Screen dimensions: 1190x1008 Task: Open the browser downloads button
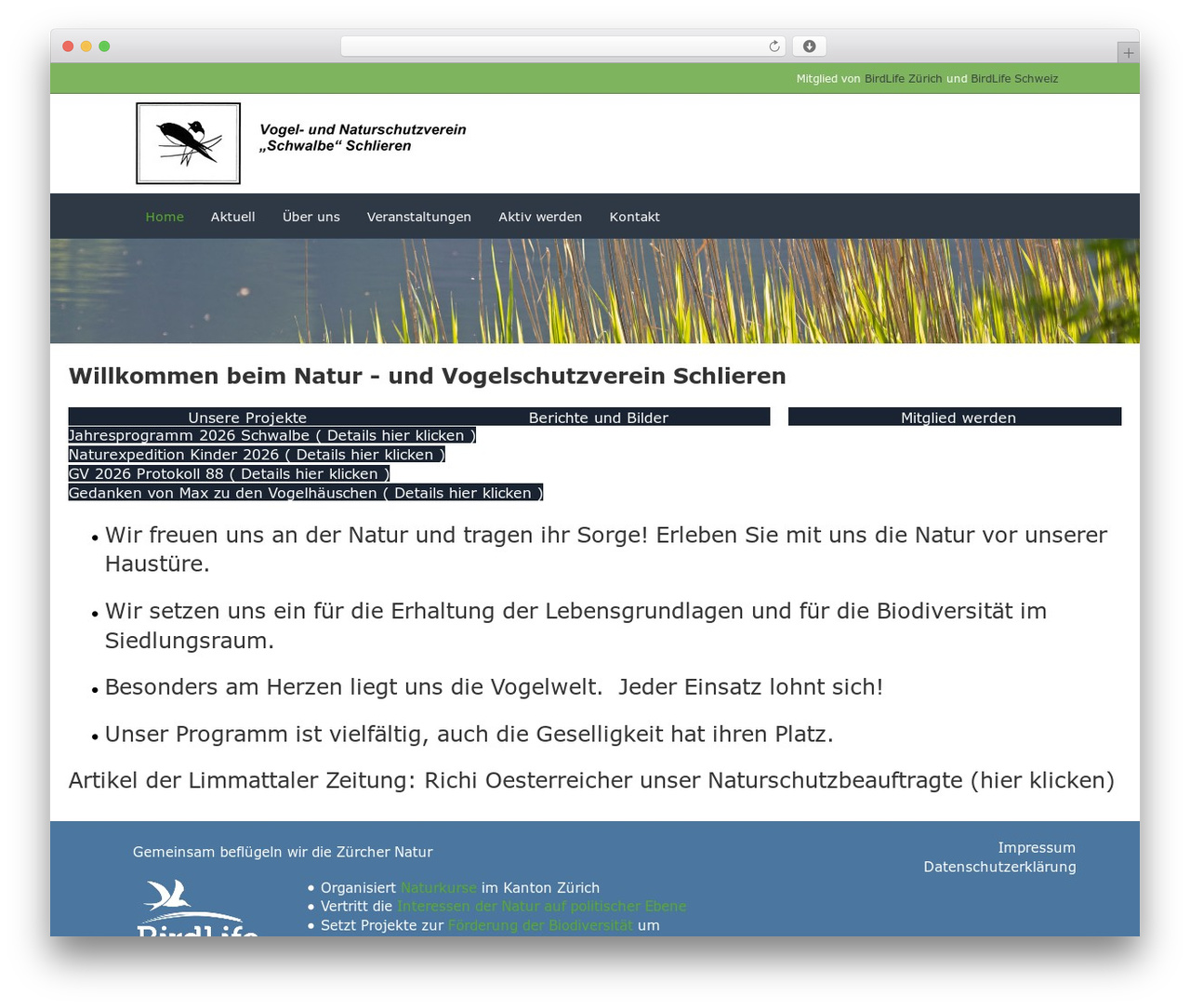tap(809, 46)
